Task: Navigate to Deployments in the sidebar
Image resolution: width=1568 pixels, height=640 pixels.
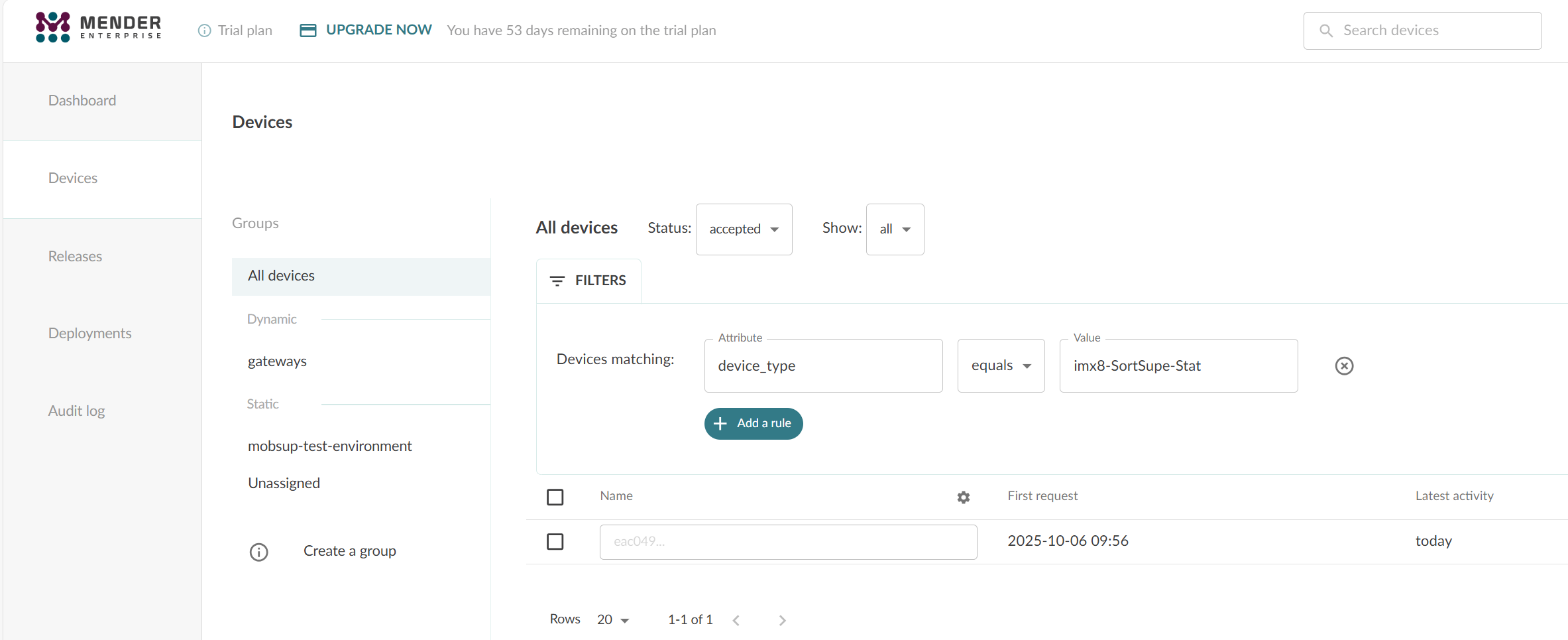Action: pos(89,334)
